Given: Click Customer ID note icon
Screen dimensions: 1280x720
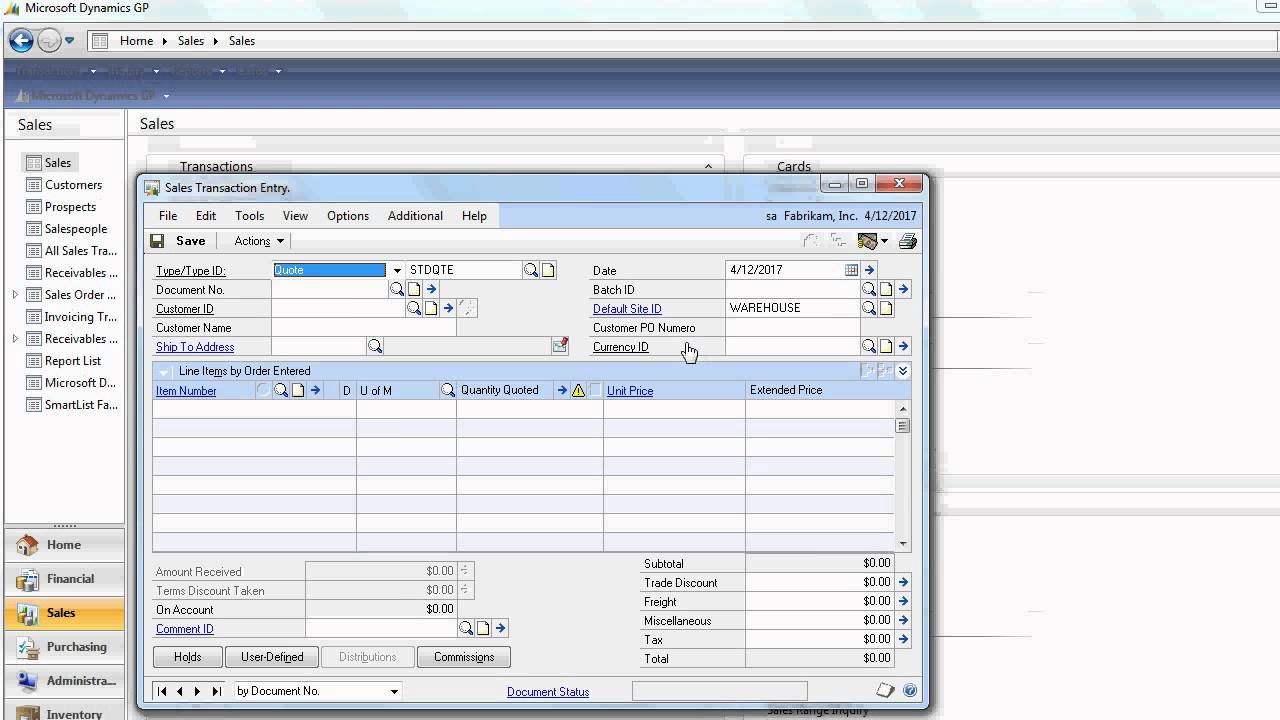Looking at the screenshot, I should (x=431, y=309).
